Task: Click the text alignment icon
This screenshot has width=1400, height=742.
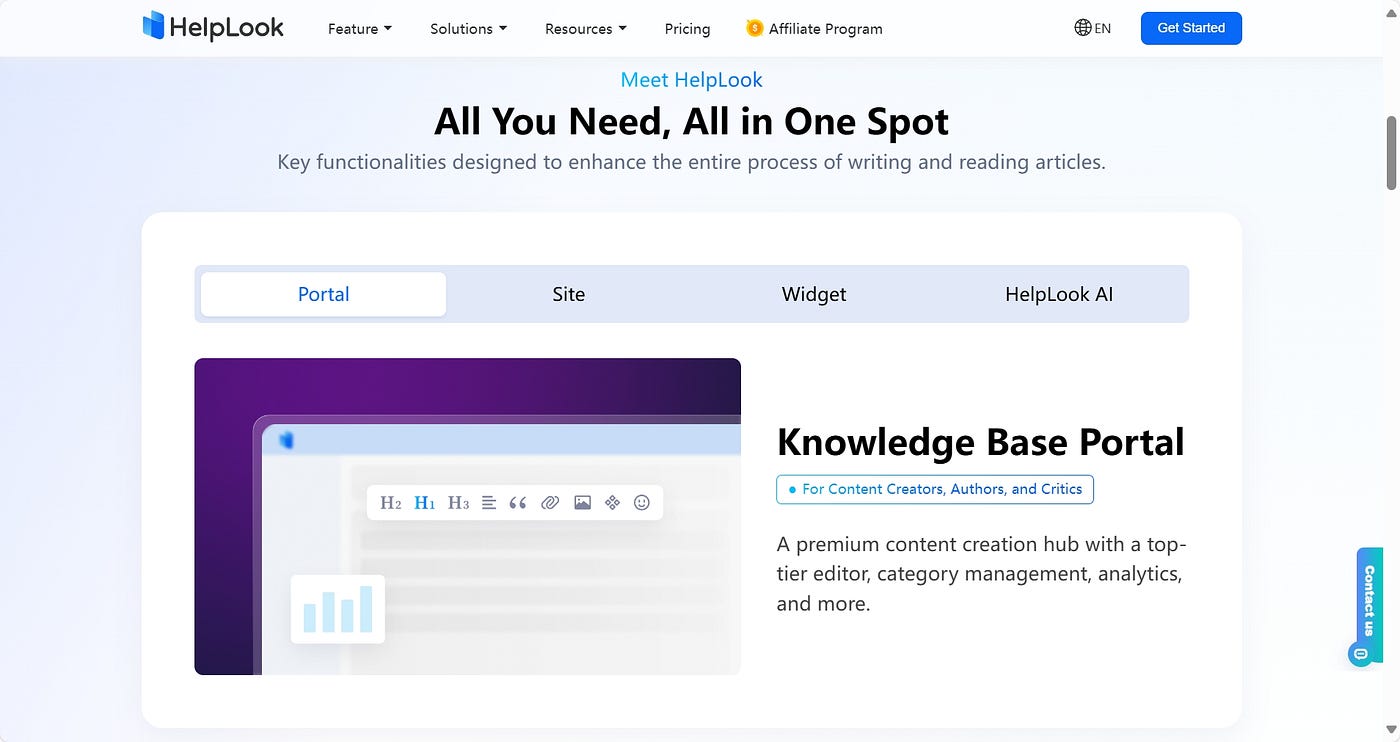Action: coord(489,503)
